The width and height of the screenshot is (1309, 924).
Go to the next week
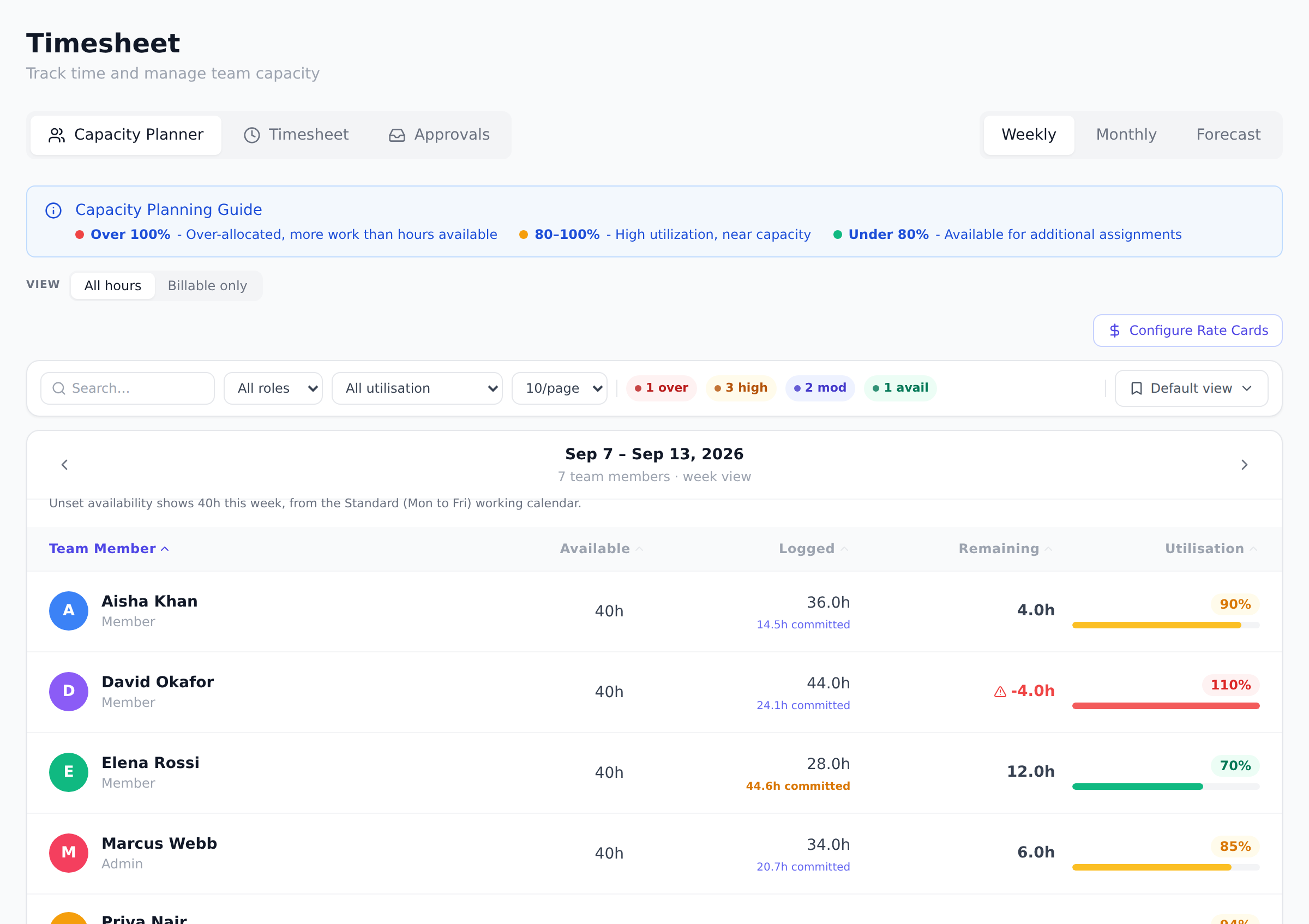click(1245, 465)
